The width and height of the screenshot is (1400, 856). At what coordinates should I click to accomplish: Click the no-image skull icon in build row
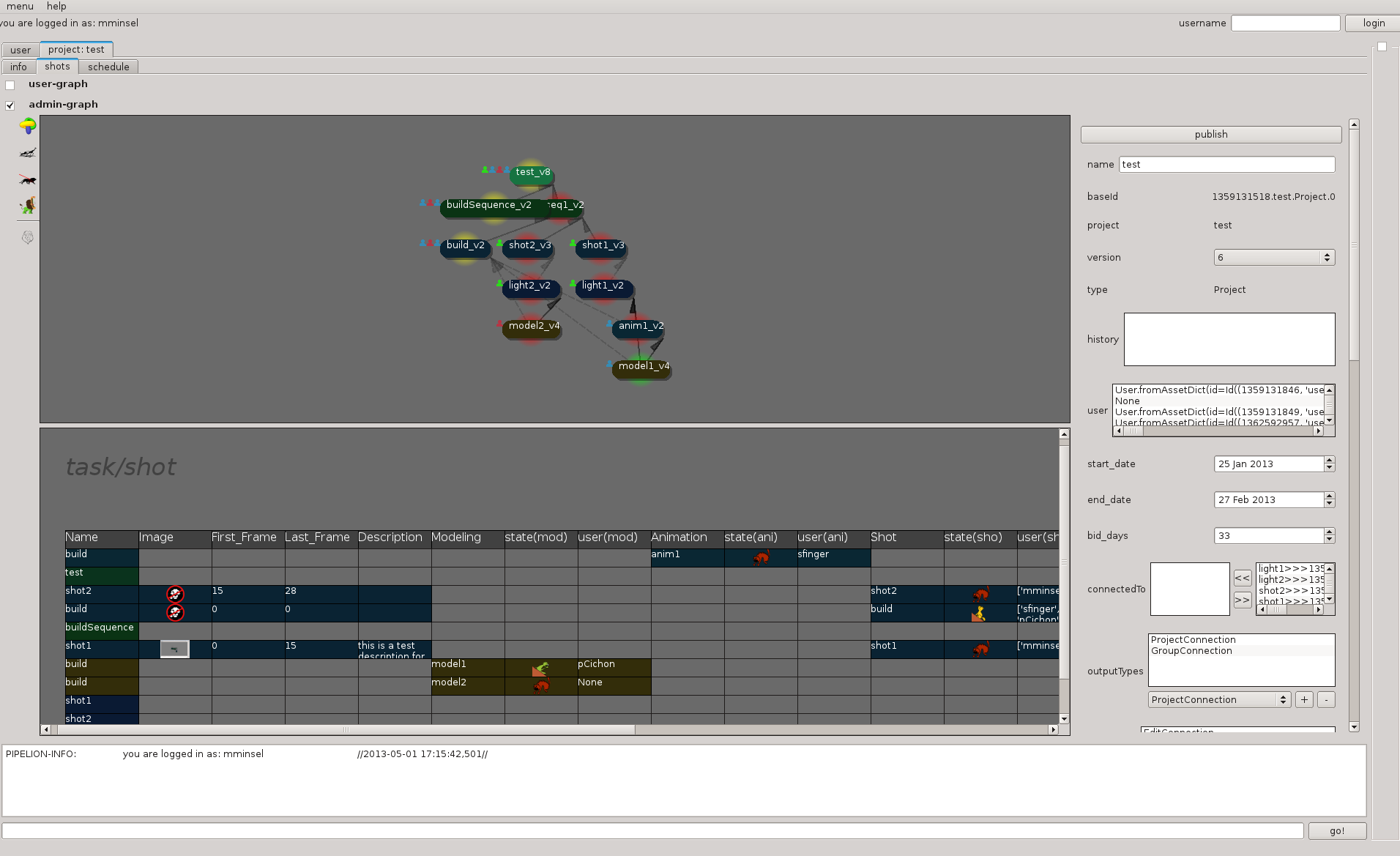(175, 612)
